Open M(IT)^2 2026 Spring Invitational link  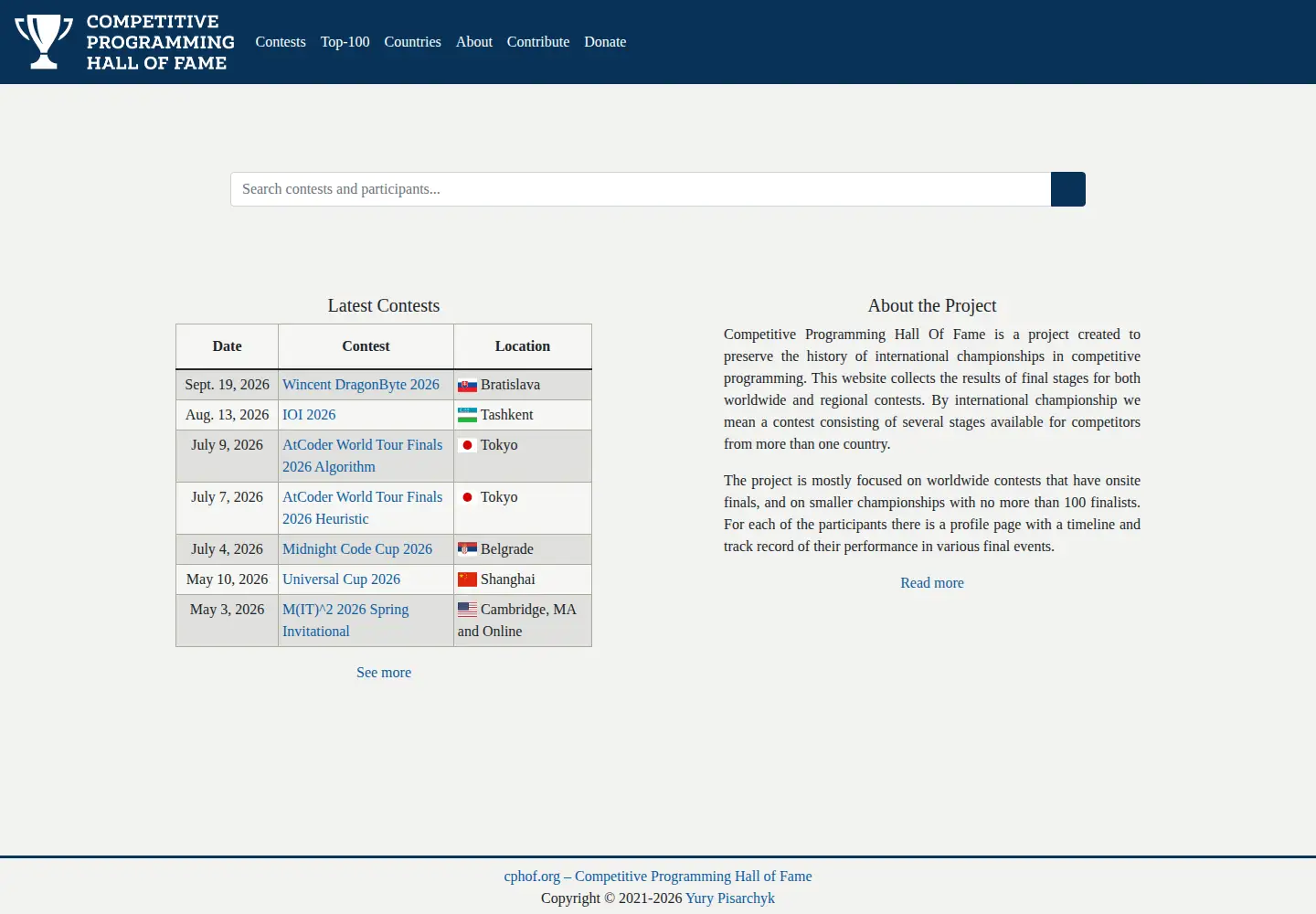[x=345, y=621]
